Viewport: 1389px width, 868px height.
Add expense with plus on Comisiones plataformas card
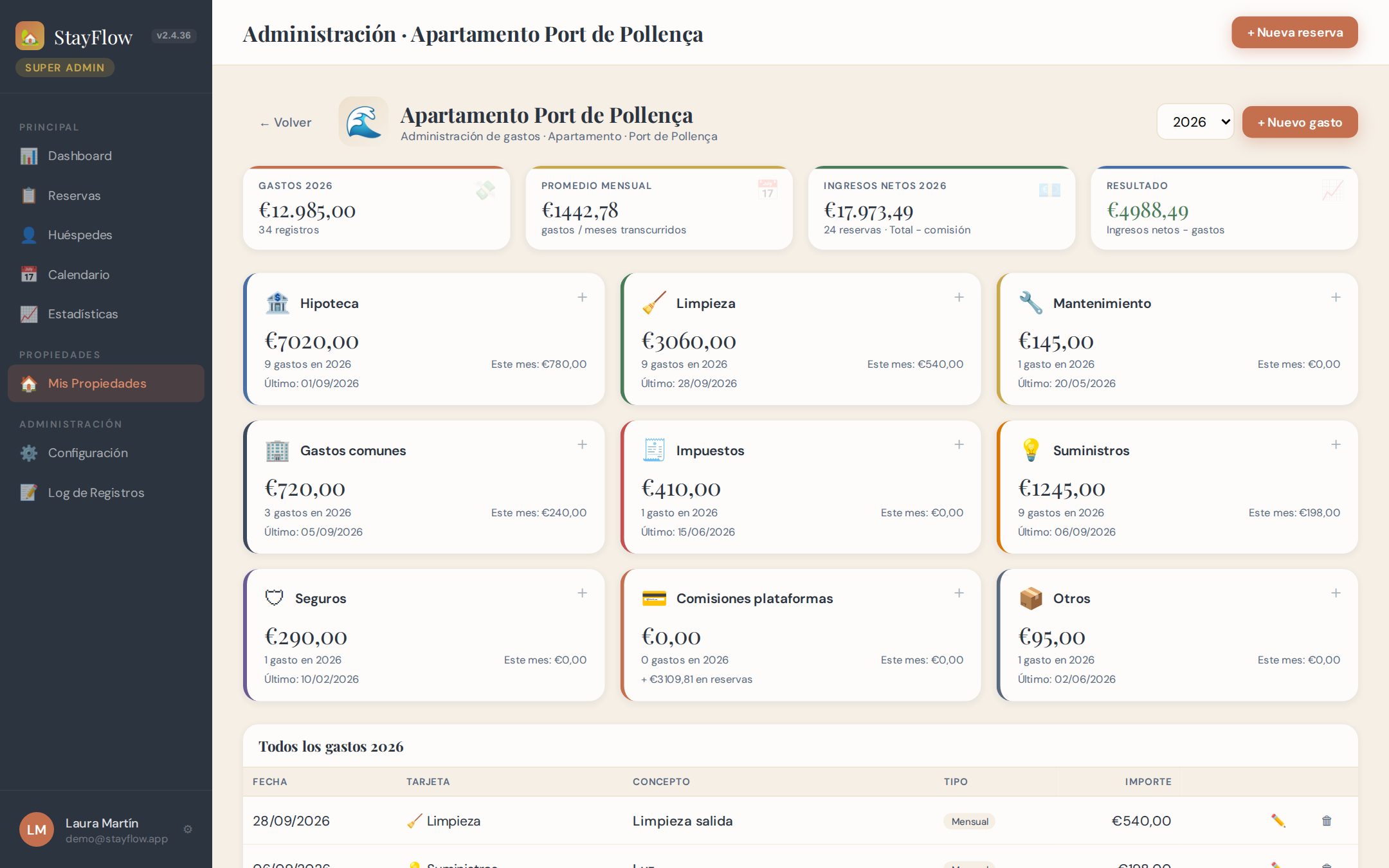pos(959,593)
